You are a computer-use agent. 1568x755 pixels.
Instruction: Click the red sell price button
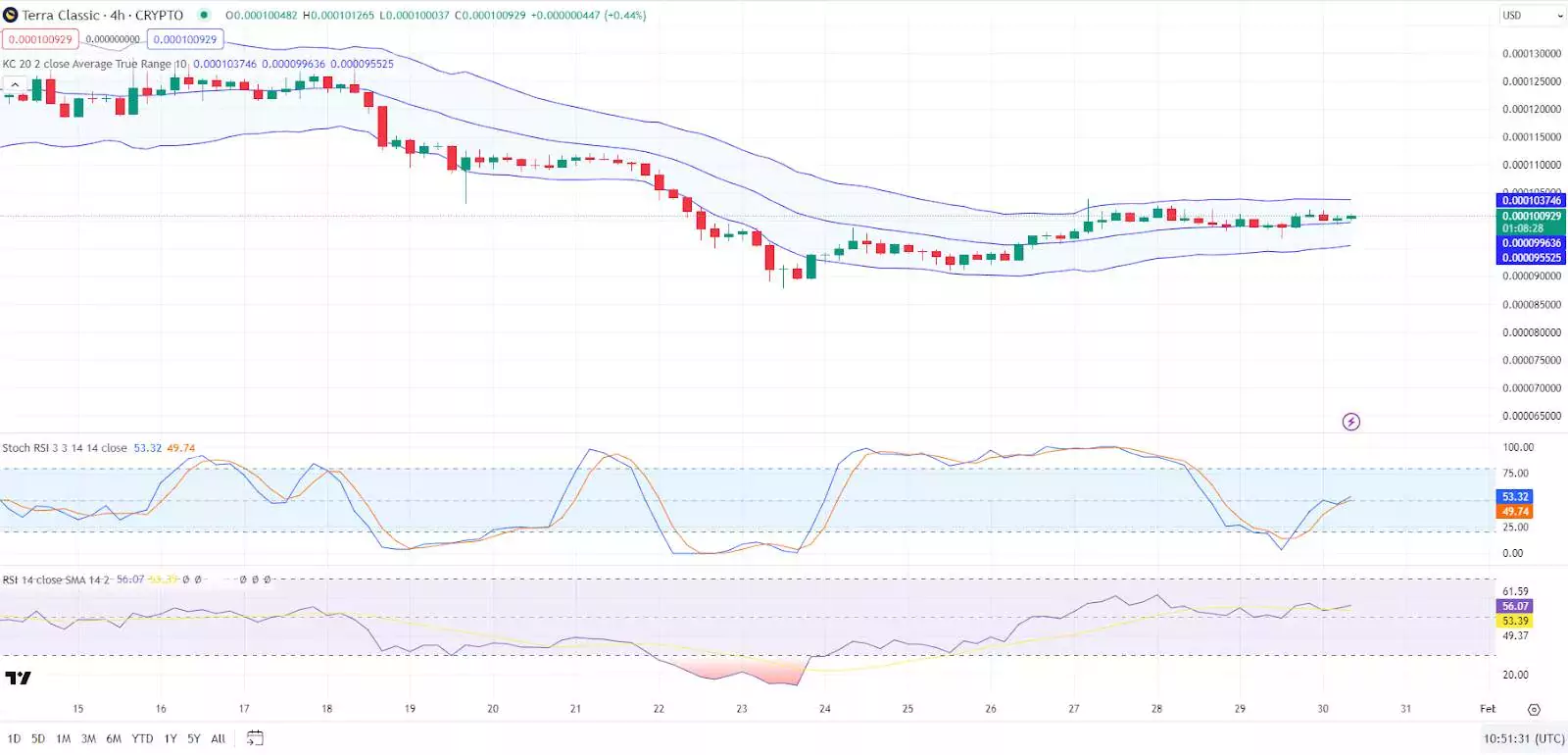tap(40, 39)
